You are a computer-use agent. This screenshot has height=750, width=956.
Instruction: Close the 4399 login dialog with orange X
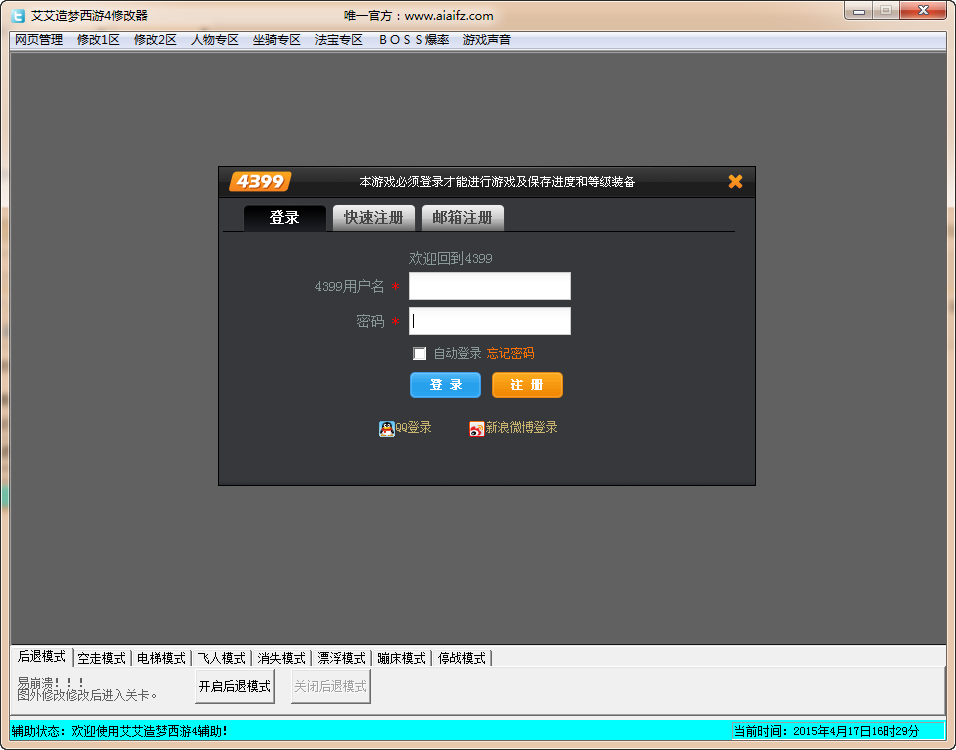(x=735, y=181)
